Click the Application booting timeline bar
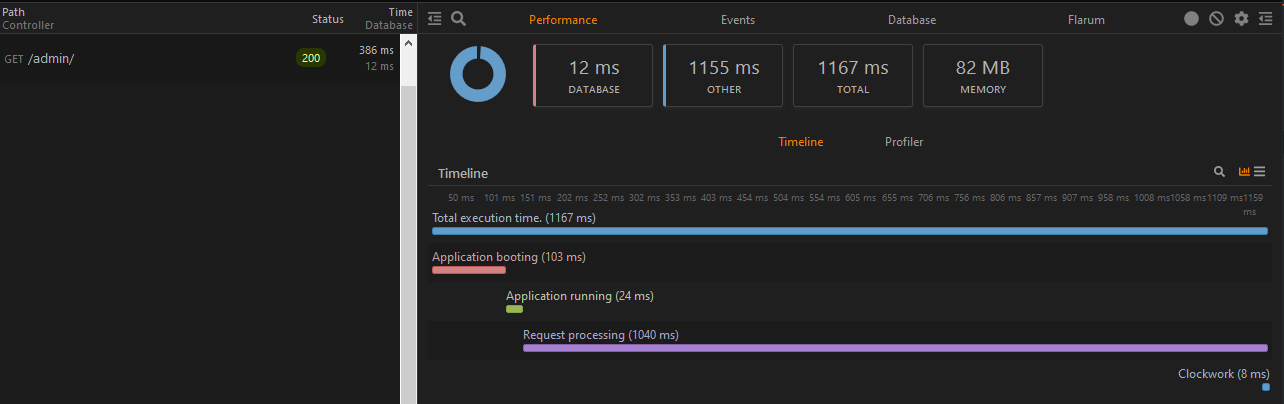The width and height of the screenshot is (1284, 404). click(x=469, y=269)
